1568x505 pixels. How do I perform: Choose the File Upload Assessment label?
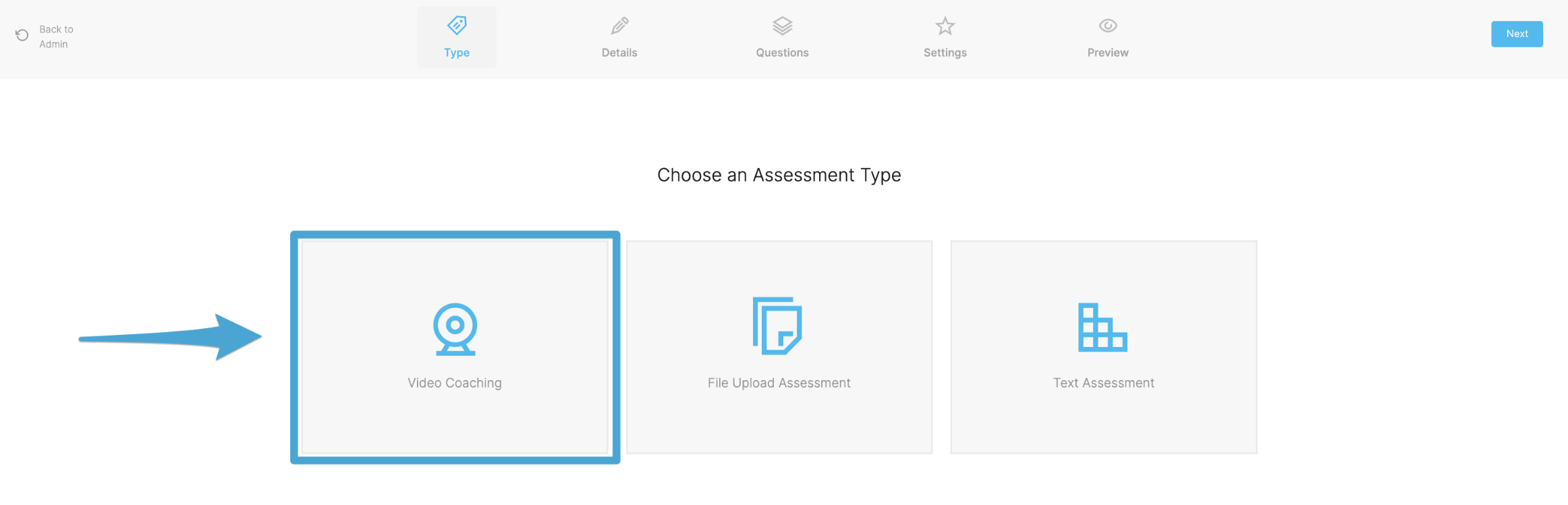(779, 383)
